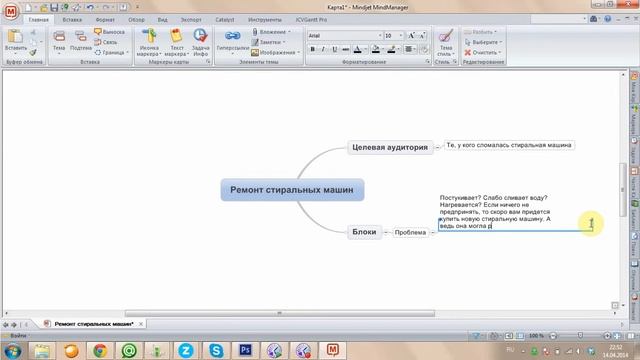This screenshot has width=640, height=360.
Task: Toggle Italic formatting
Action: click(x=323, y=49)
